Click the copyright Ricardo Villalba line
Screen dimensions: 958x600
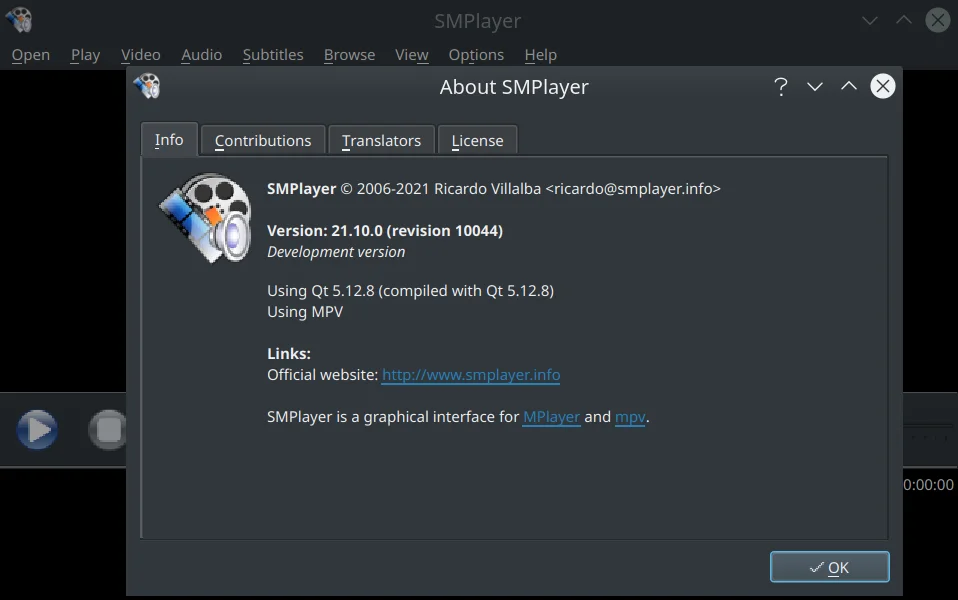(x=494, y=189)
